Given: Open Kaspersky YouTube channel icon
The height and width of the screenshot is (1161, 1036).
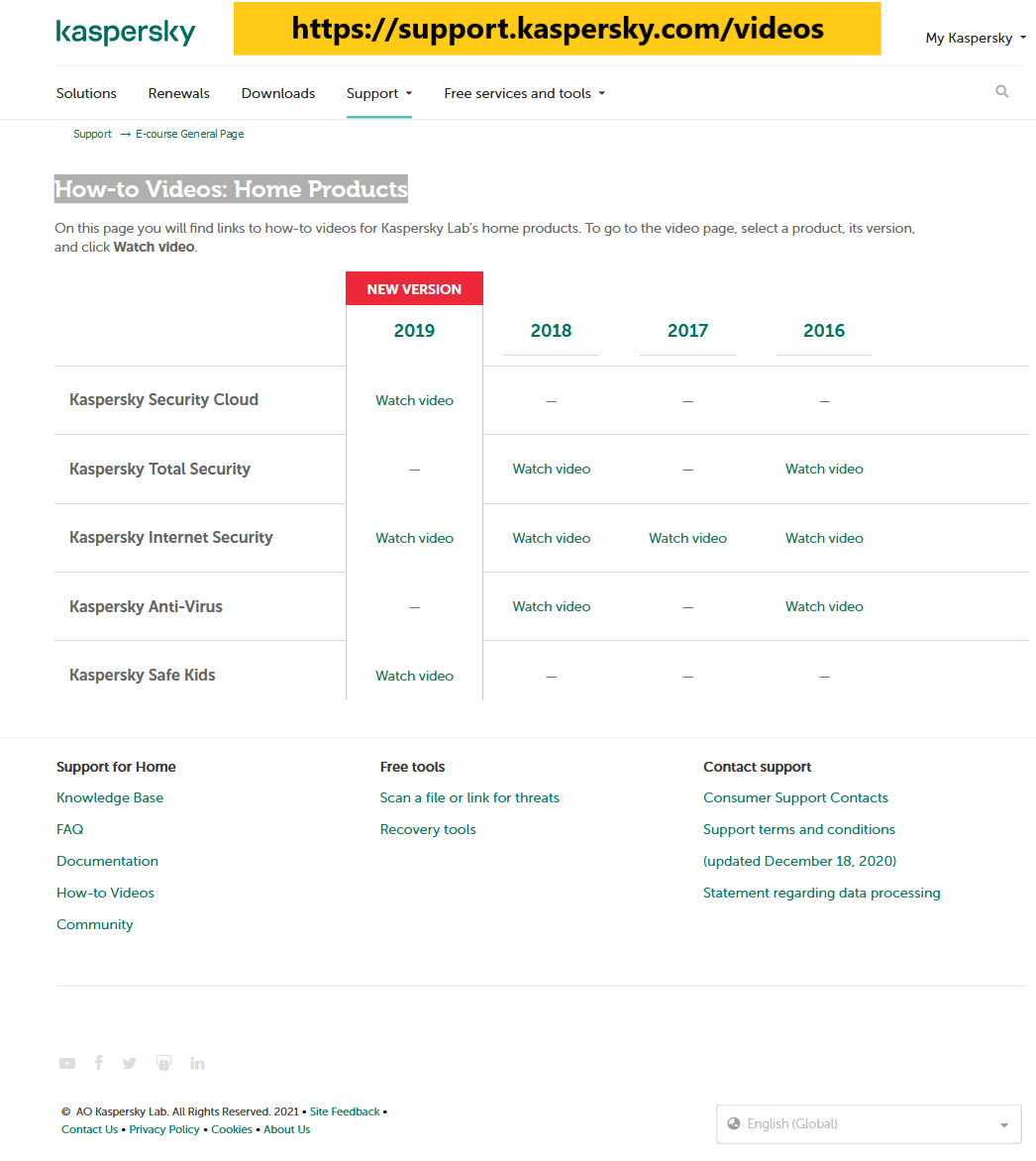Looking at the screenshot, I should click(66, 1063).
